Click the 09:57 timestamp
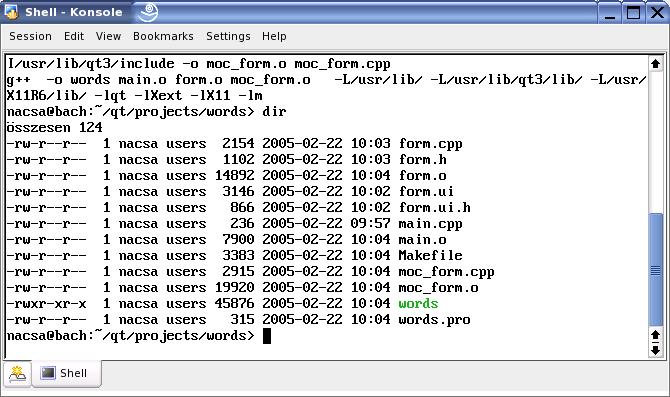The height and width of the screenshot is (397, 670). point(370,223)
